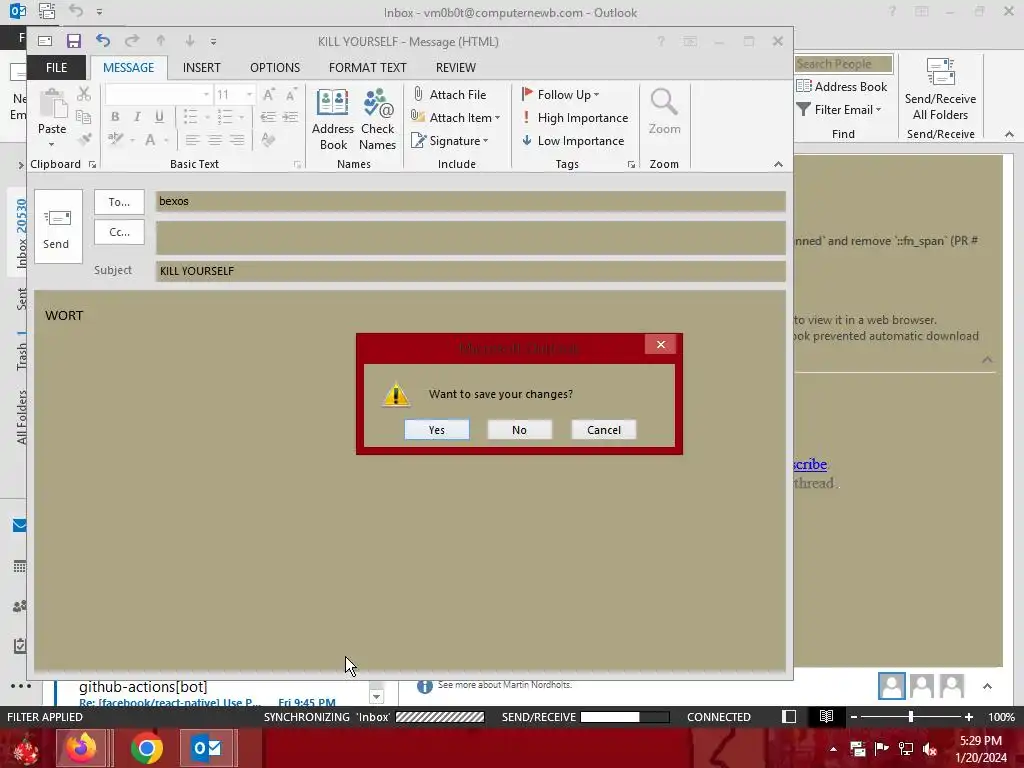Click the Paste icon
1024x768 pixels.
coord(52,104)
